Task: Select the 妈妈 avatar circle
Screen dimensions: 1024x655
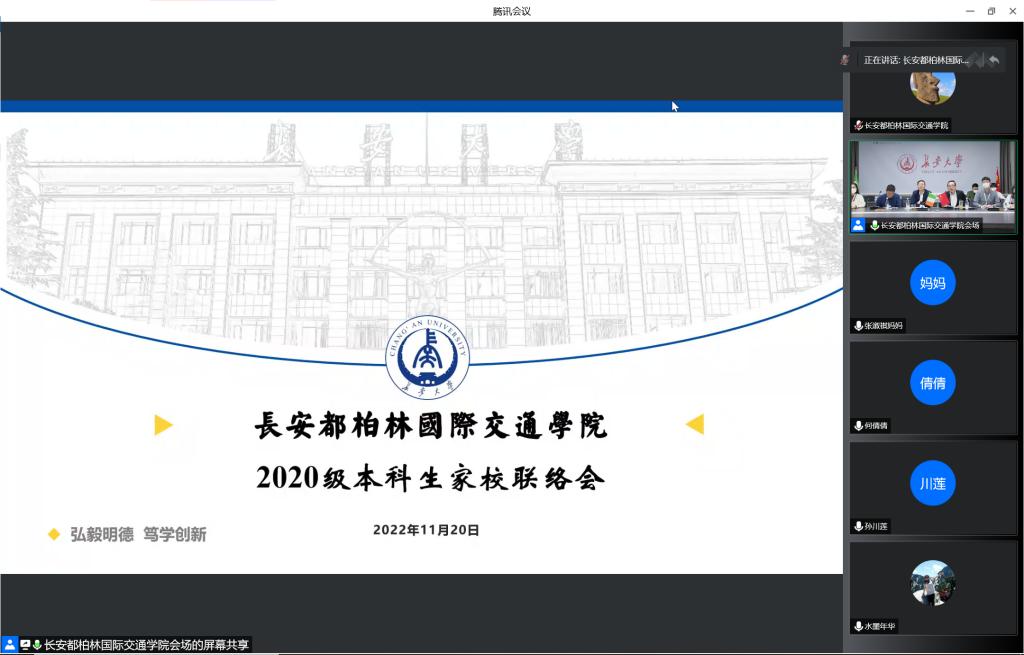Action: coord(932,283)
